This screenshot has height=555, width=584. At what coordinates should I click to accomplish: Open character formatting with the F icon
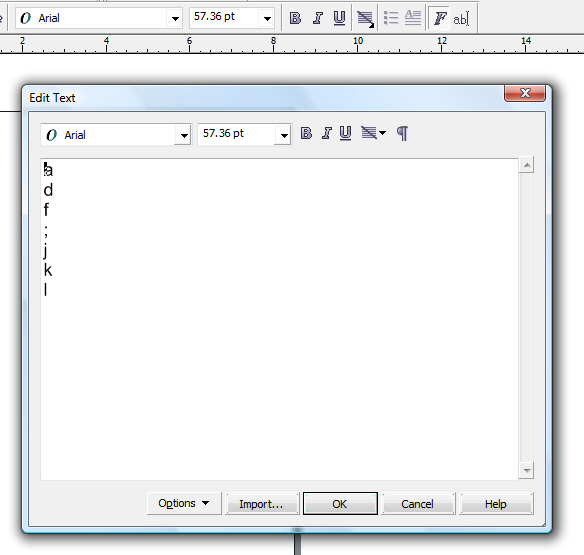coord(439,18)
